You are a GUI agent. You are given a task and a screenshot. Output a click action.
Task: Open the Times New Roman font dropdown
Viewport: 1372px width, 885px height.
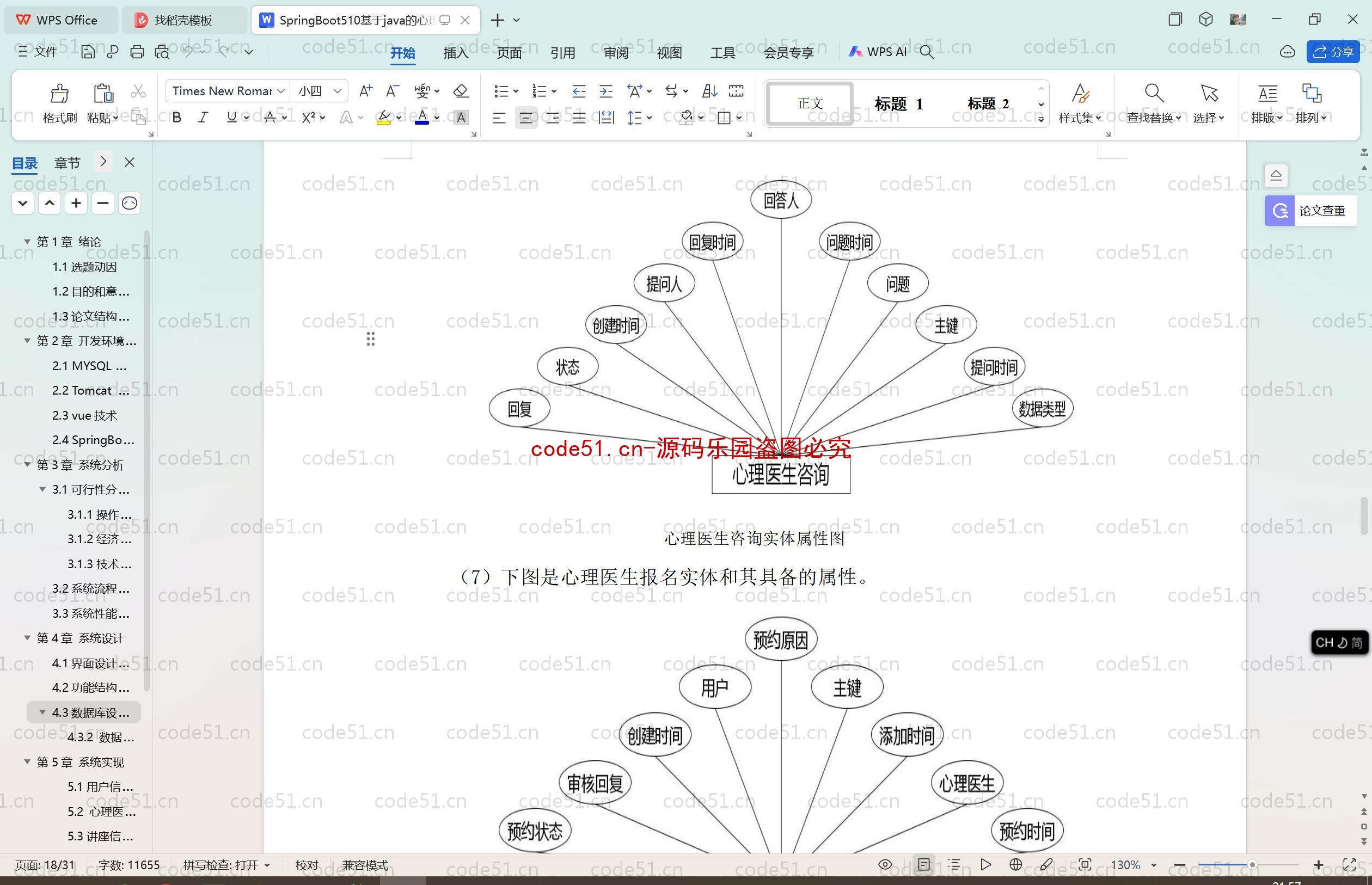(281, 91)
